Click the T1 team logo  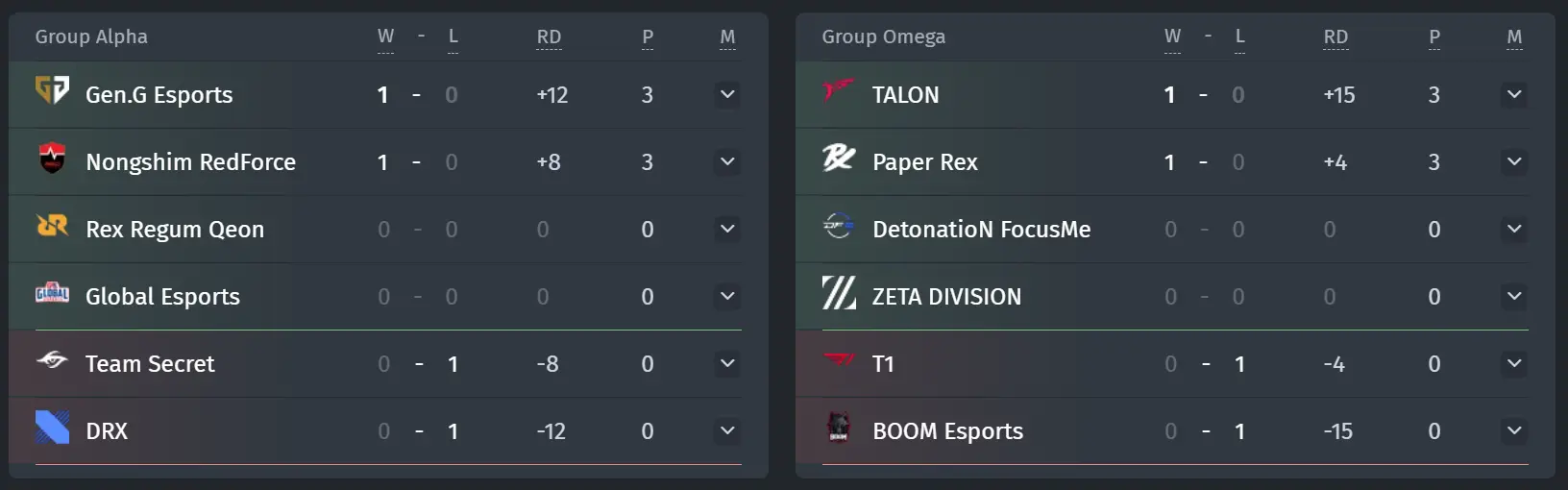[839, 359]
